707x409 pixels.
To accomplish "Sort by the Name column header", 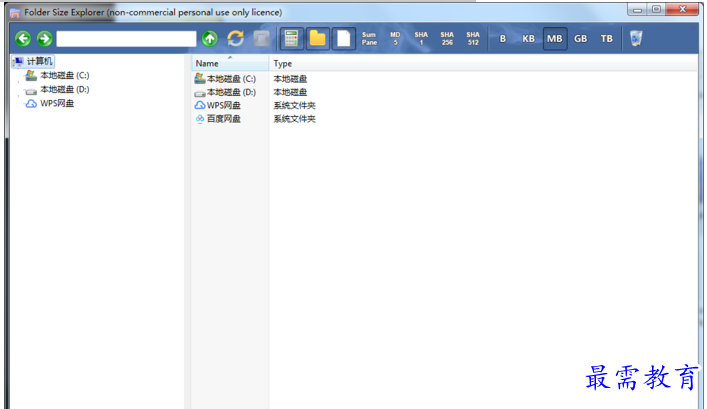I will [230, 63].
